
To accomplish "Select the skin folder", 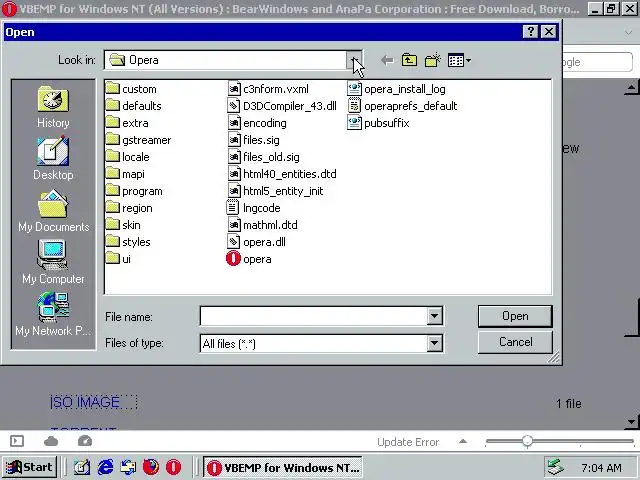I will [123, 225].
